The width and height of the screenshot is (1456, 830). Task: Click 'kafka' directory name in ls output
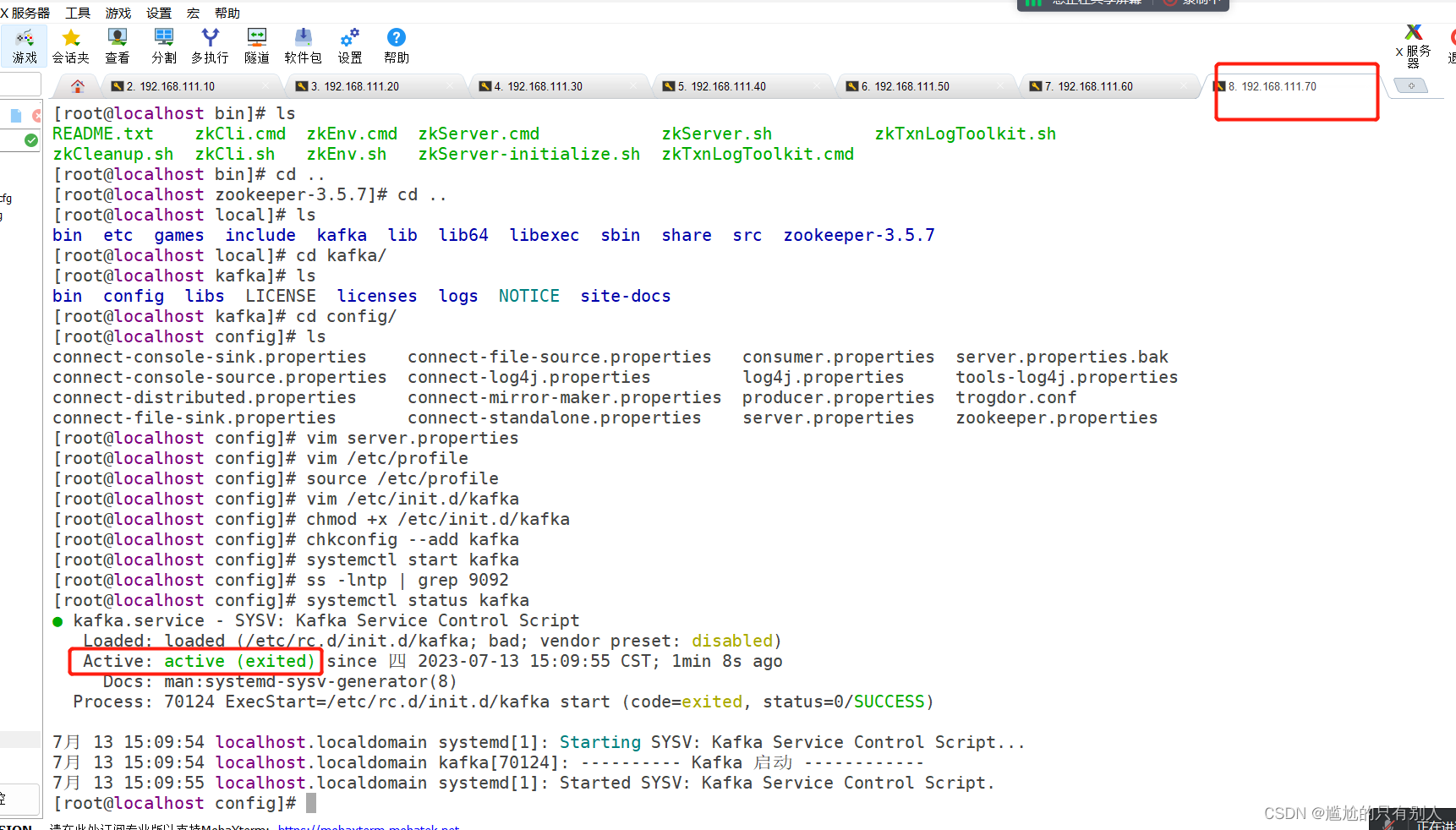tap(342, 235)
